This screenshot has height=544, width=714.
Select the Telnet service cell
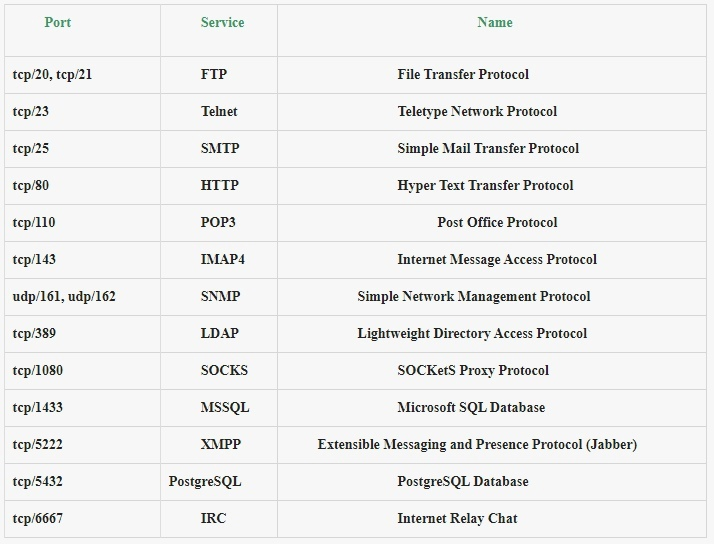(219, 112)
